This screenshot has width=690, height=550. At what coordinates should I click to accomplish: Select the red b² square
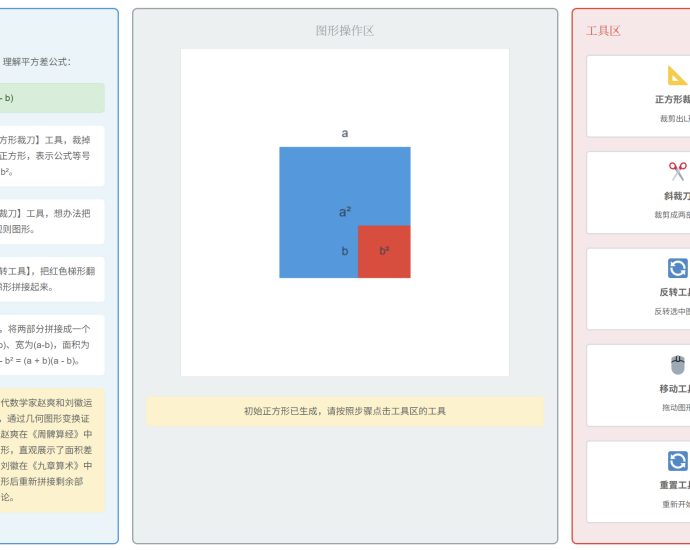coord(384,251)
